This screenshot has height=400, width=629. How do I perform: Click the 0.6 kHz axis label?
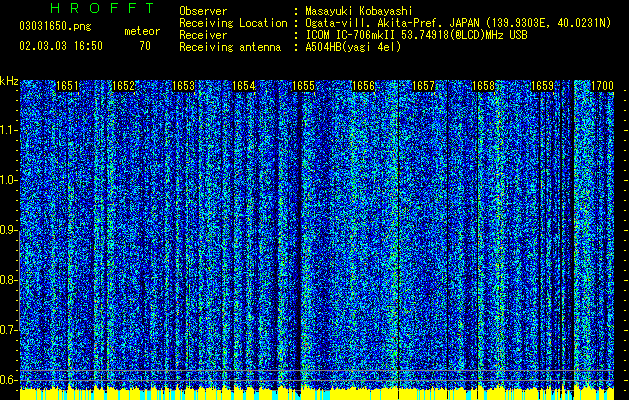(9, 380)
